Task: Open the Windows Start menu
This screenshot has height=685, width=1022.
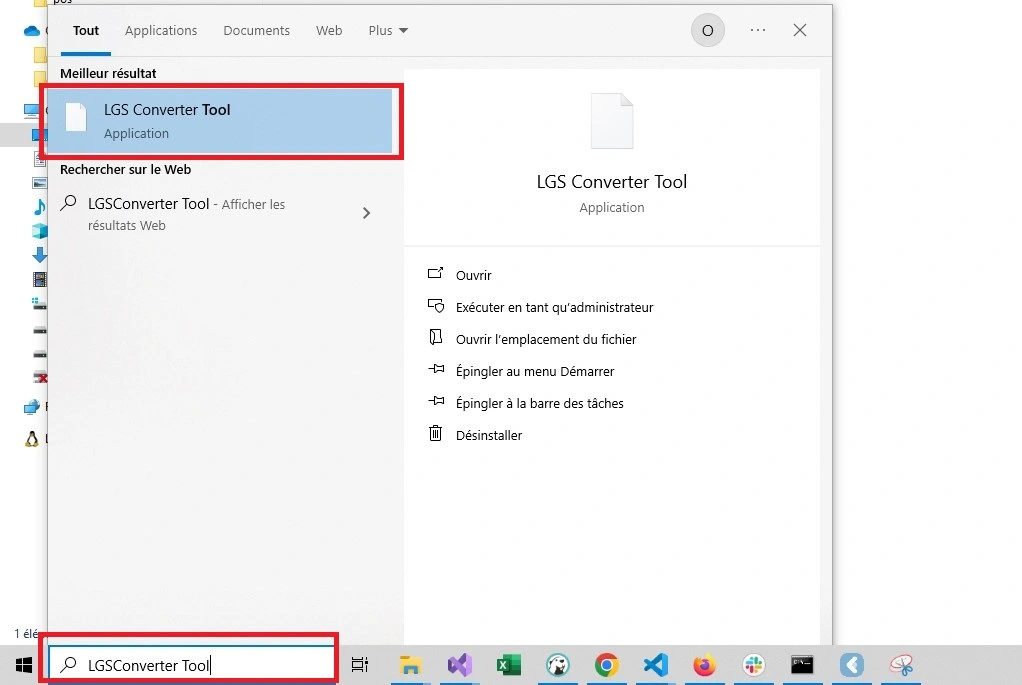Action: 24,665
